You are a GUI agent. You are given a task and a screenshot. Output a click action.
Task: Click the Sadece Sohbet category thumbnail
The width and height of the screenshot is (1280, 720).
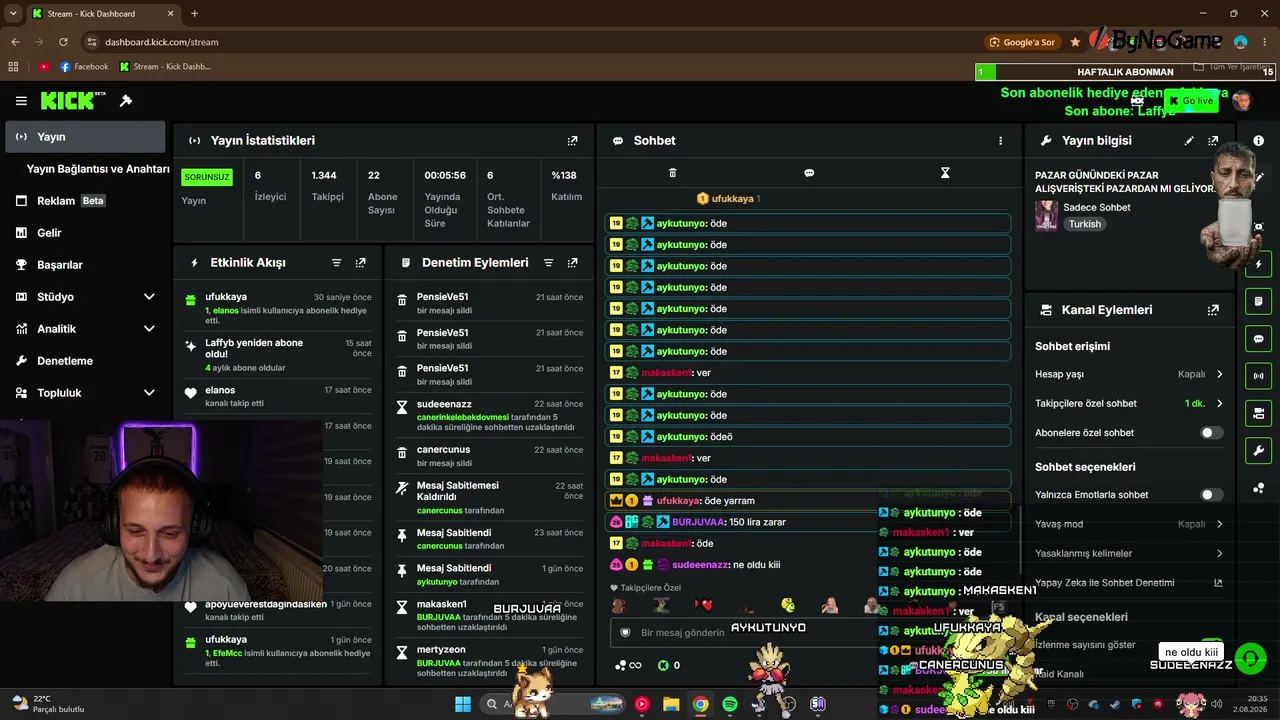[x=1047, y=216]
